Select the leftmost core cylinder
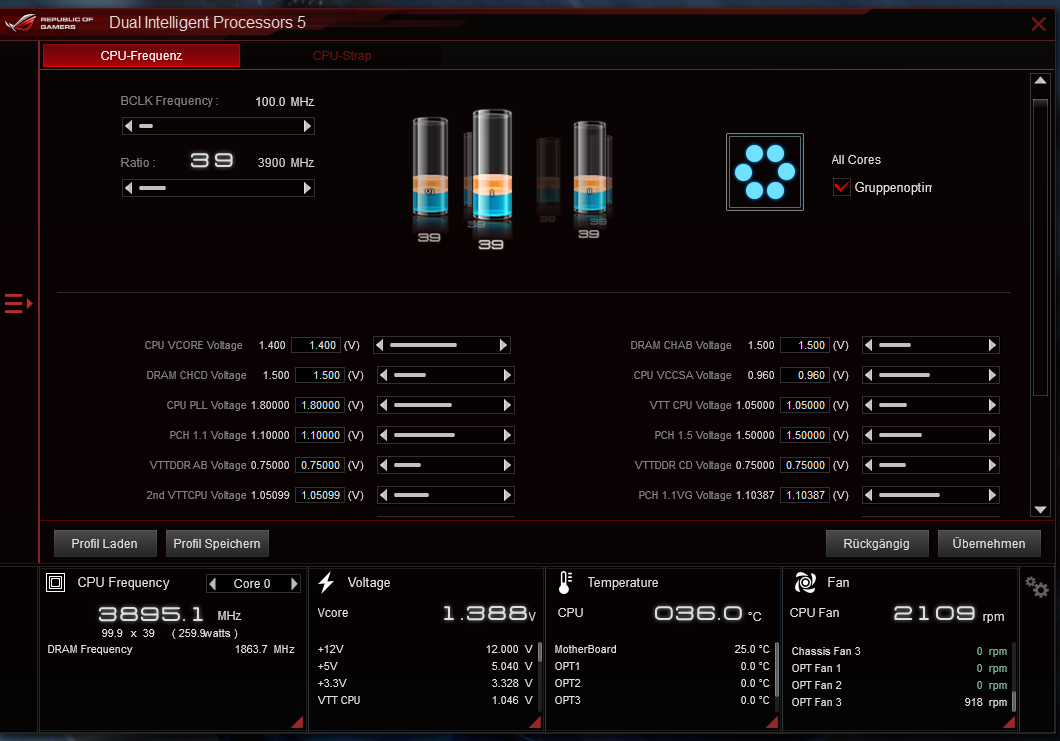The width and height of the screenshot is (1060, 741). (x=430, y=168)
